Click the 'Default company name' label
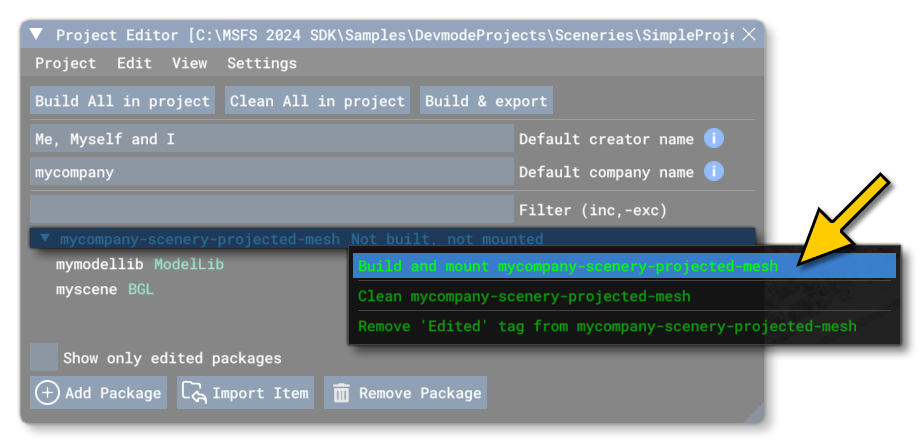 pyautogui.click(x=606, y=172)
